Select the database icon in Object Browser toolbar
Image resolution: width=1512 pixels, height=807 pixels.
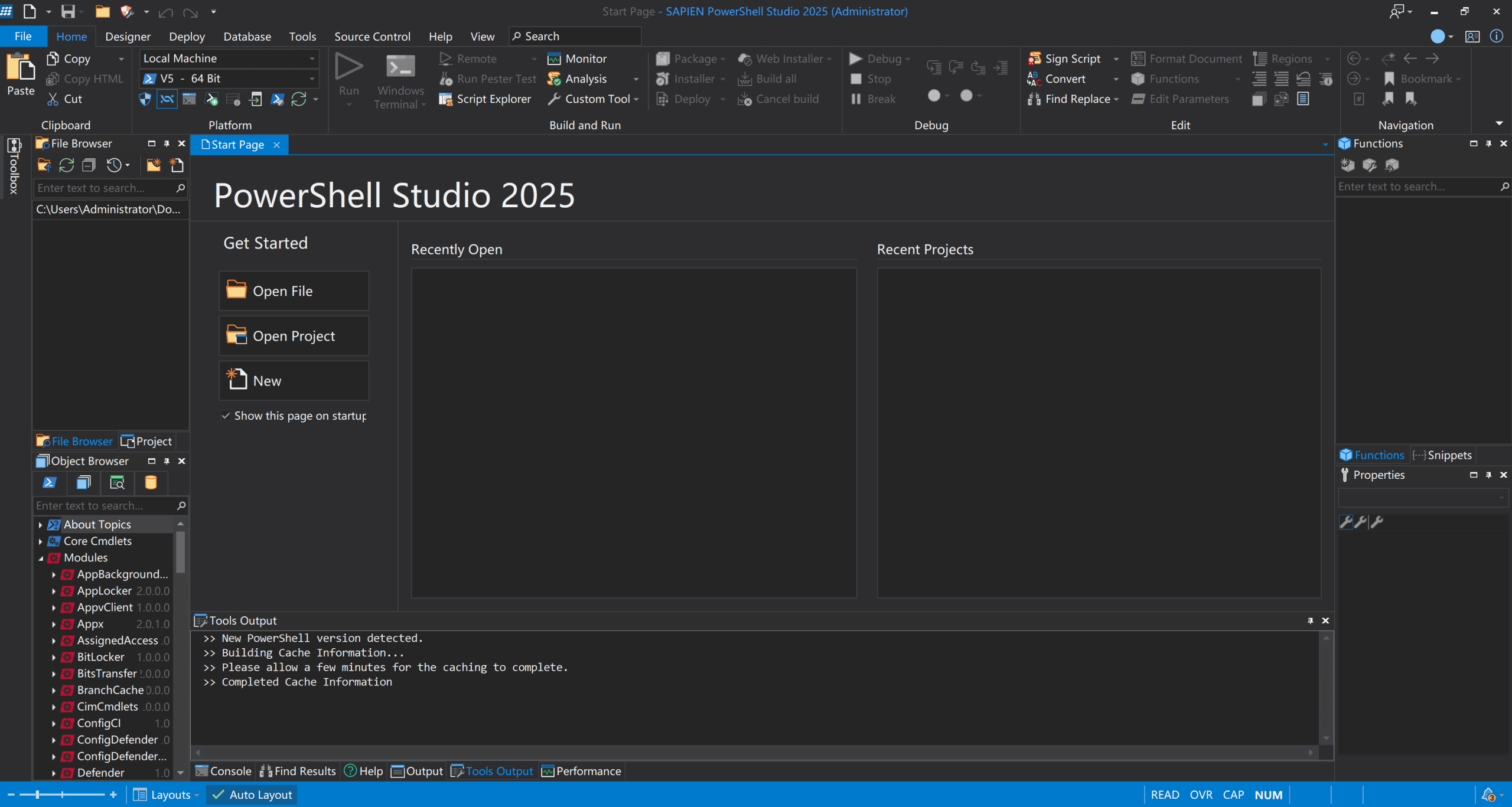[x=151, y=483]
